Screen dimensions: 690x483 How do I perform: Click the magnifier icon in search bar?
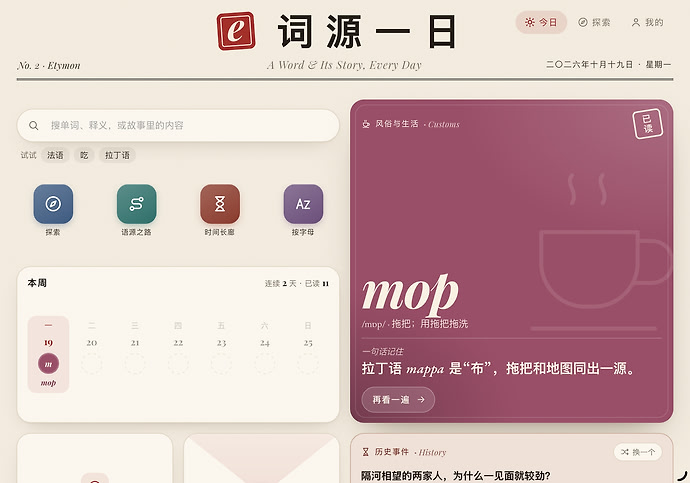[33, 125]
